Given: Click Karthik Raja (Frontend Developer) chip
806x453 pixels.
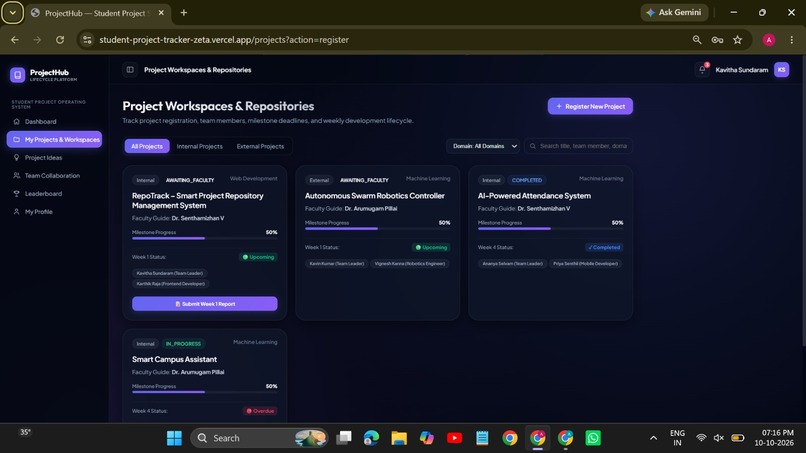Looking at the screenshot, I should click(171, 284).
